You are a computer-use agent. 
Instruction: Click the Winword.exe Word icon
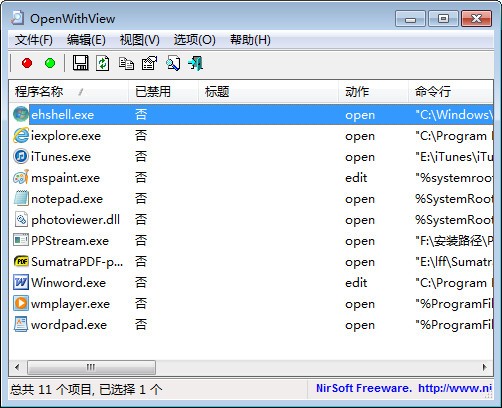(x=21, y=282)
